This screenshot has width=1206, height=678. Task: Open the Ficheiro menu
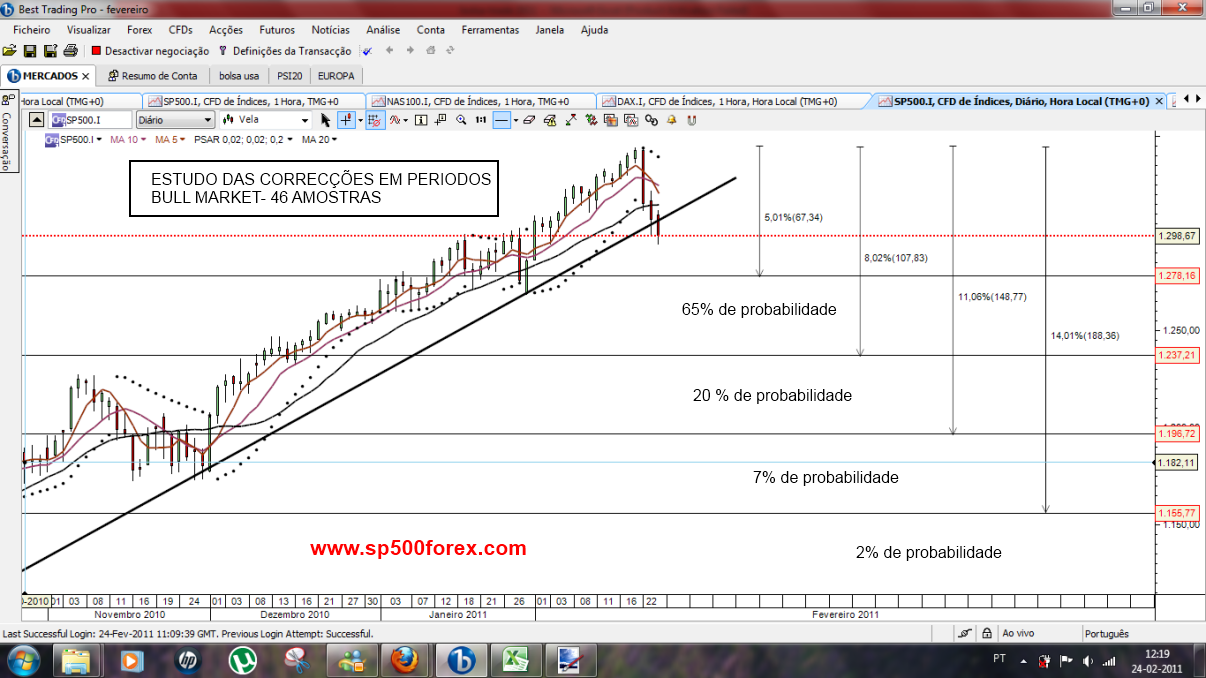tap(31, 30)
